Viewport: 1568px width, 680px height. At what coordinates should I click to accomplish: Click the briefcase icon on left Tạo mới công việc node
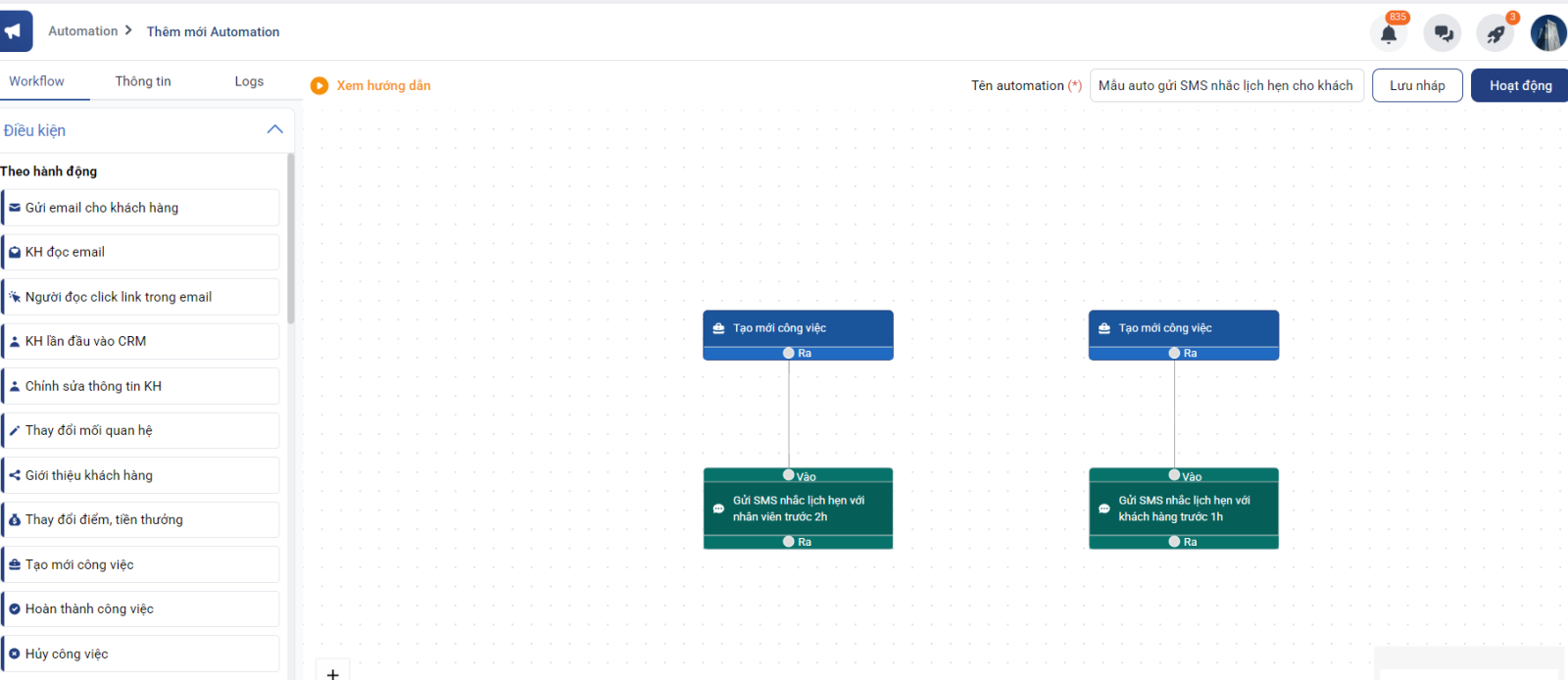(x=718, y=328)
